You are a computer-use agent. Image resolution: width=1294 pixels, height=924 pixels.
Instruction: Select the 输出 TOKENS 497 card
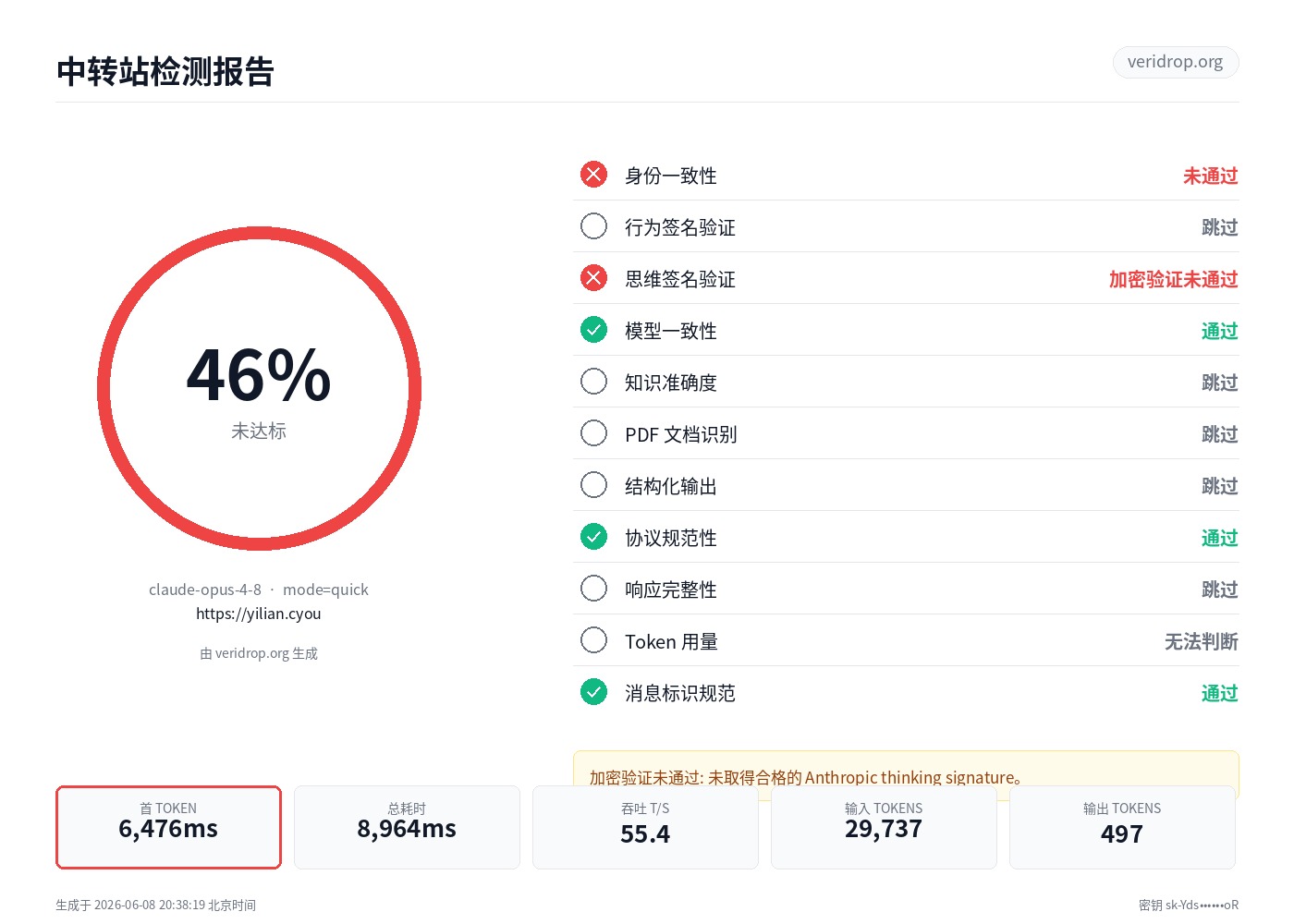tap(1122, 827)
